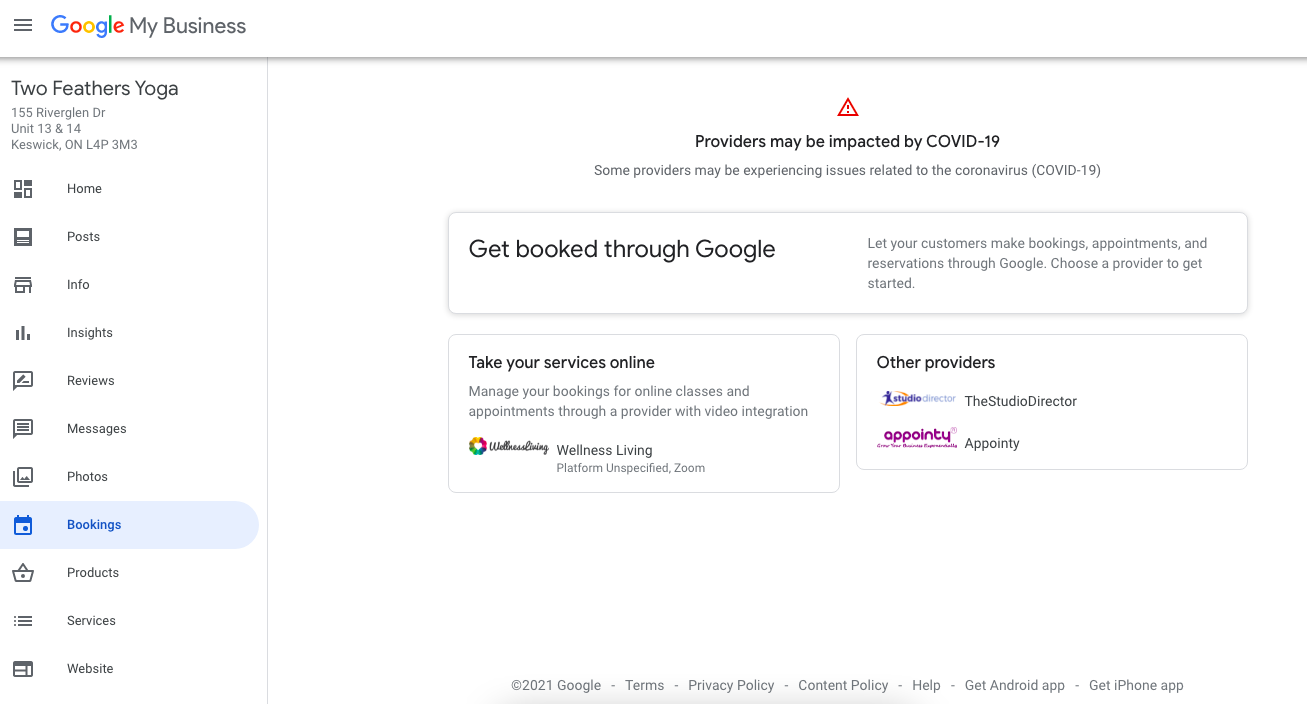Open the Get Android app link
The image size is (1307, 704).
1014,685
